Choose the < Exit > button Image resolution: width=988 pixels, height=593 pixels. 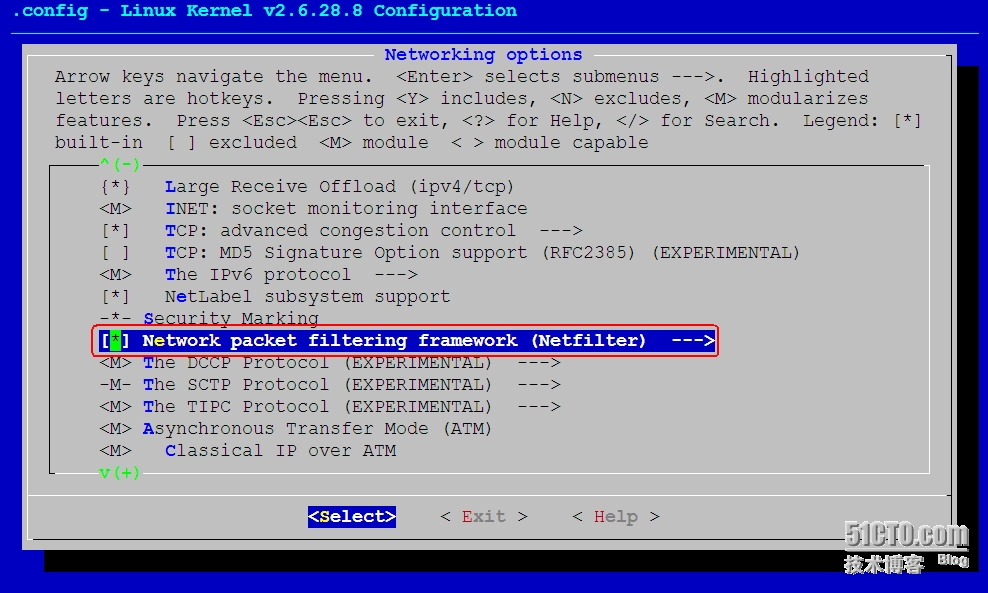point(483,517)
